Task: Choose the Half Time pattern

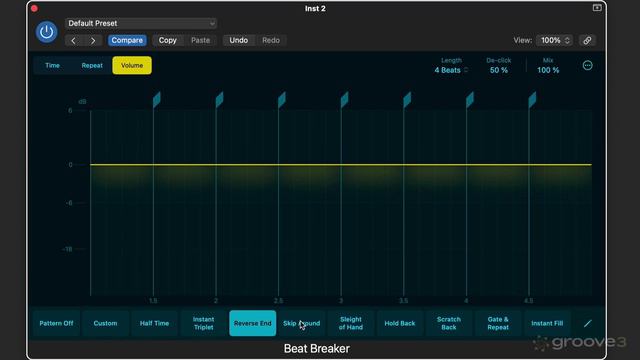Action: tap(154, 323)
